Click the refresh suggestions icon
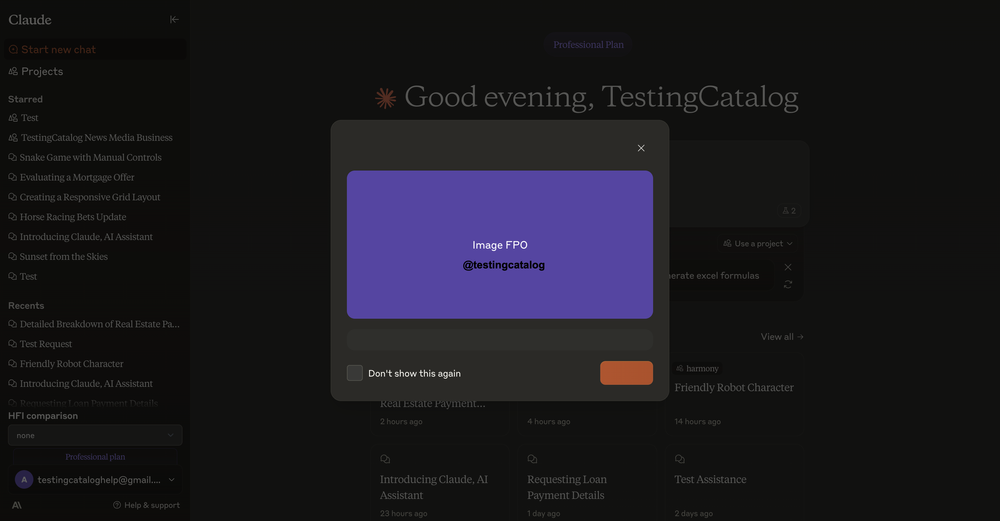 click(788, 285)
